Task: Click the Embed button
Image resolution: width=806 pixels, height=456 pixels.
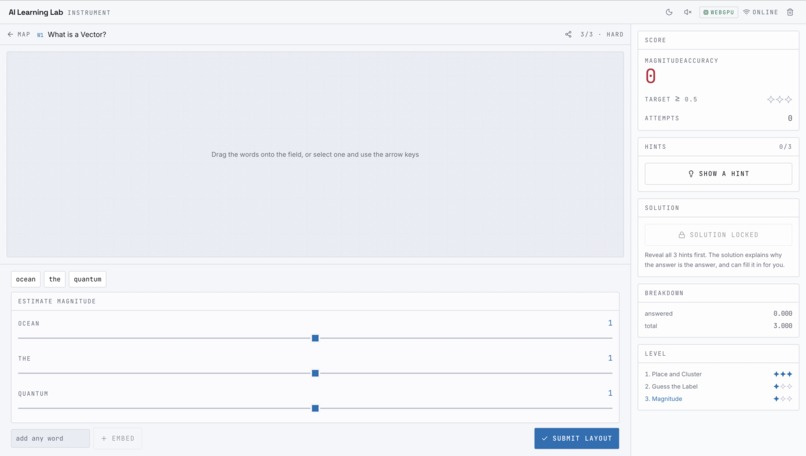Action: (x=118, y=439)
